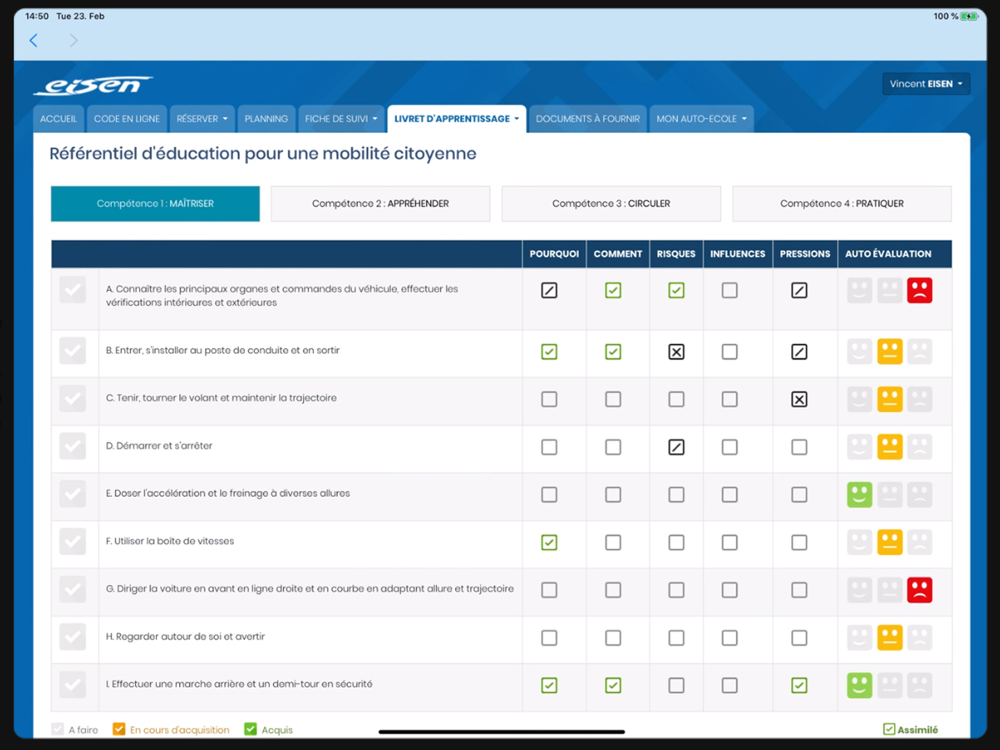Check the Influences box for row F
The height and width of the screenshot is (750, 1000).
[730, 542]
